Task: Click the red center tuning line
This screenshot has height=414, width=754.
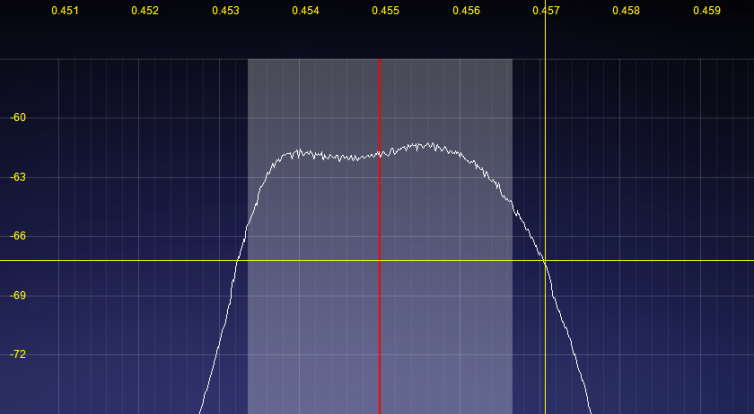Action: (380, 320)
